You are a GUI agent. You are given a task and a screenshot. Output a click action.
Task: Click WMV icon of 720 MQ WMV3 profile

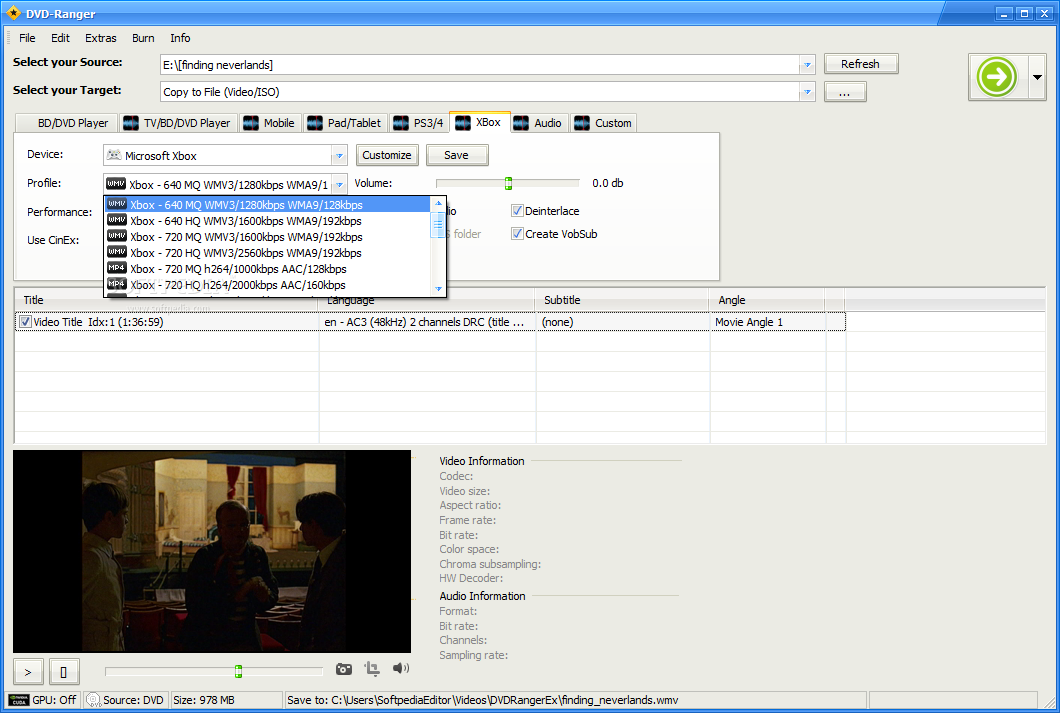click(x=117, y=237)
